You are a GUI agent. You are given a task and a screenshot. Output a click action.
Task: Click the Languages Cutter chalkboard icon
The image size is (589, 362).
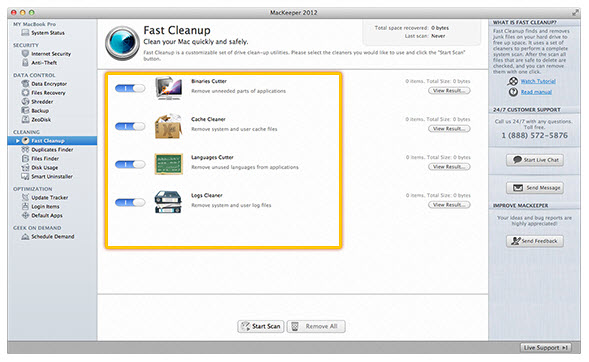[169, 164]
